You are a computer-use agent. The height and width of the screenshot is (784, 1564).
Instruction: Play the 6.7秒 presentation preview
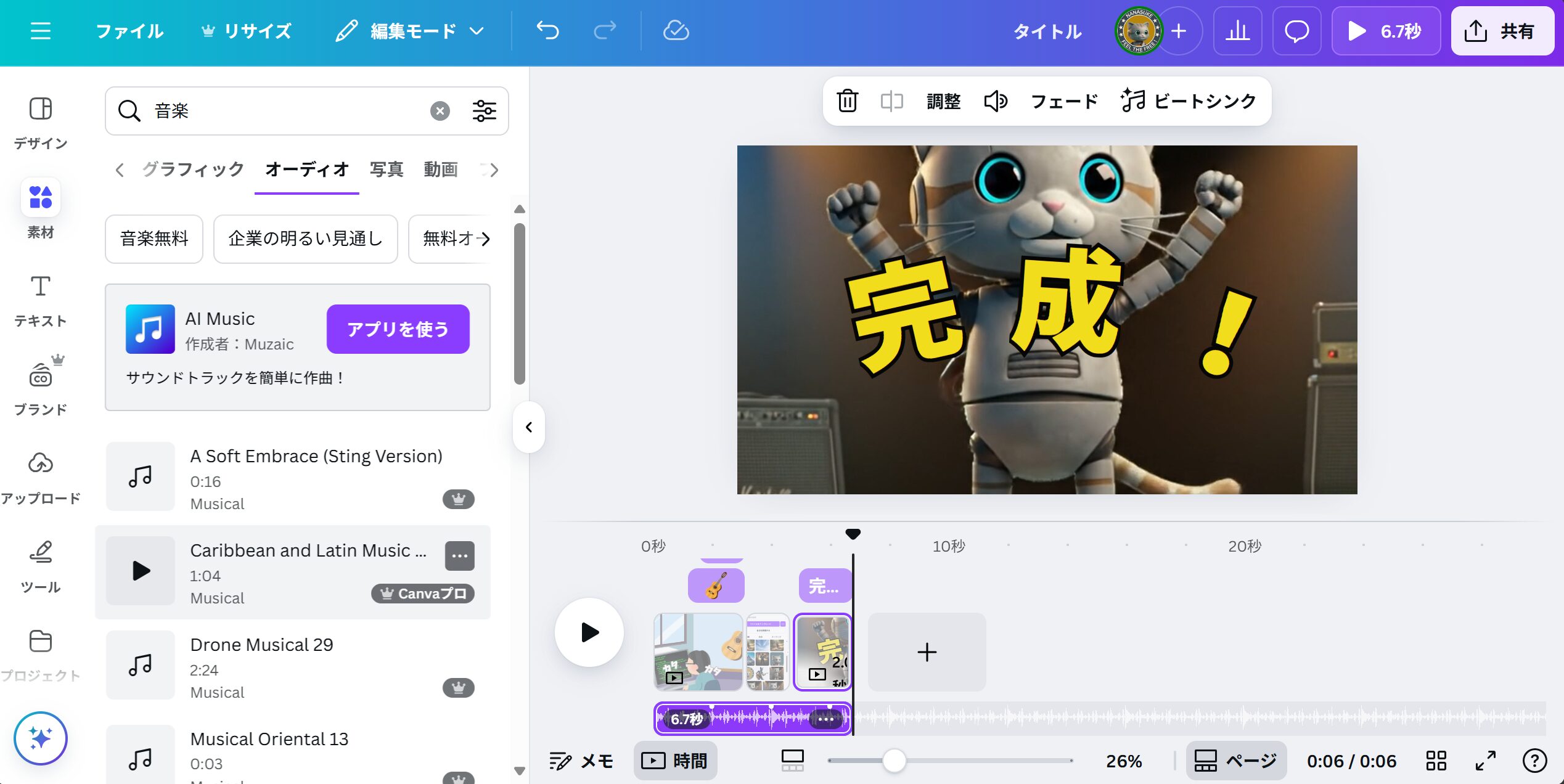(x=1386, y=31)
